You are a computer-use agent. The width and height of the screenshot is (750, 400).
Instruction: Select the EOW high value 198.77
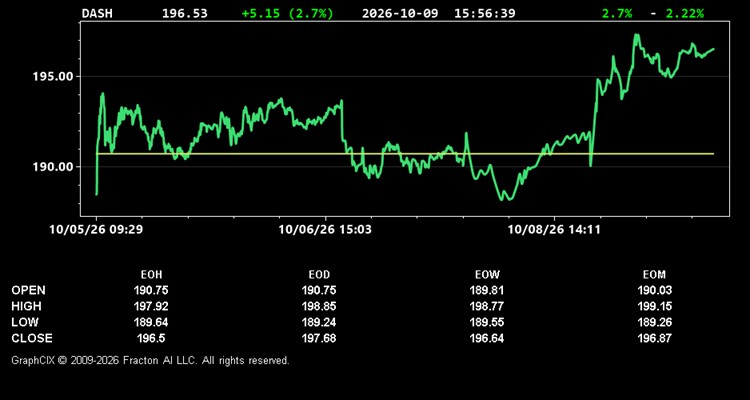tap(487, 306)
